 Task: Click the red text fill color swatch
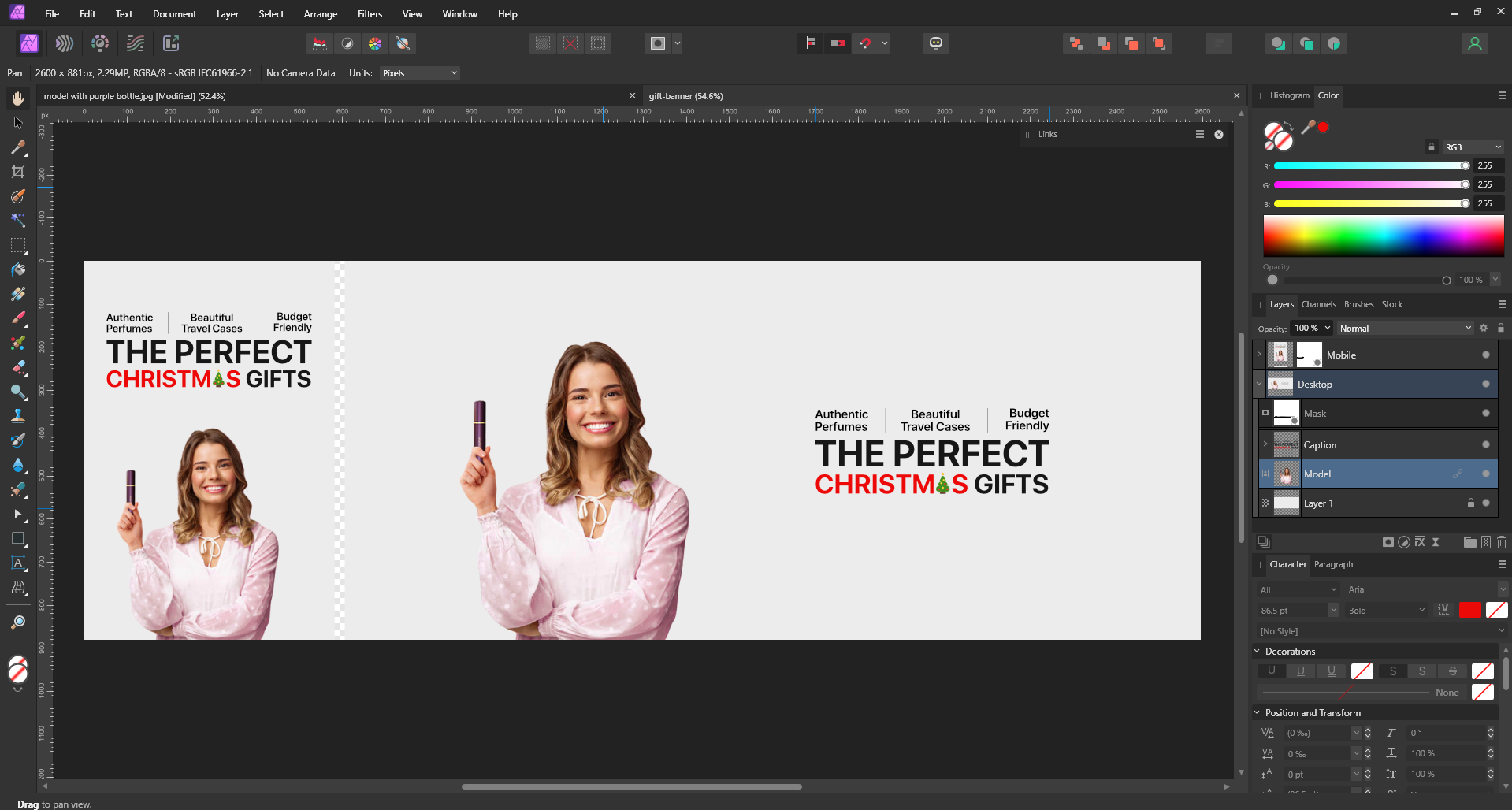pos(1469,610)
